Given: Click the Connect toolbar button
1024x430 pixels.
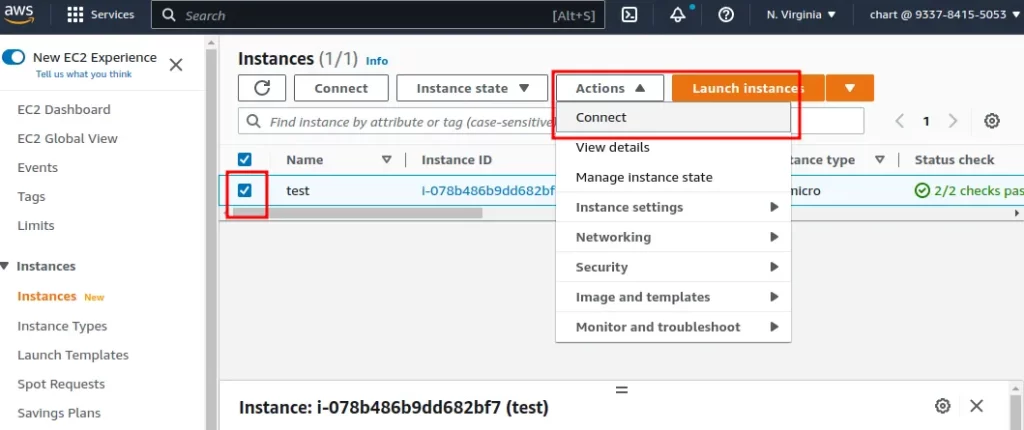Looking at the screenshot, I should [x=341, y=88].
